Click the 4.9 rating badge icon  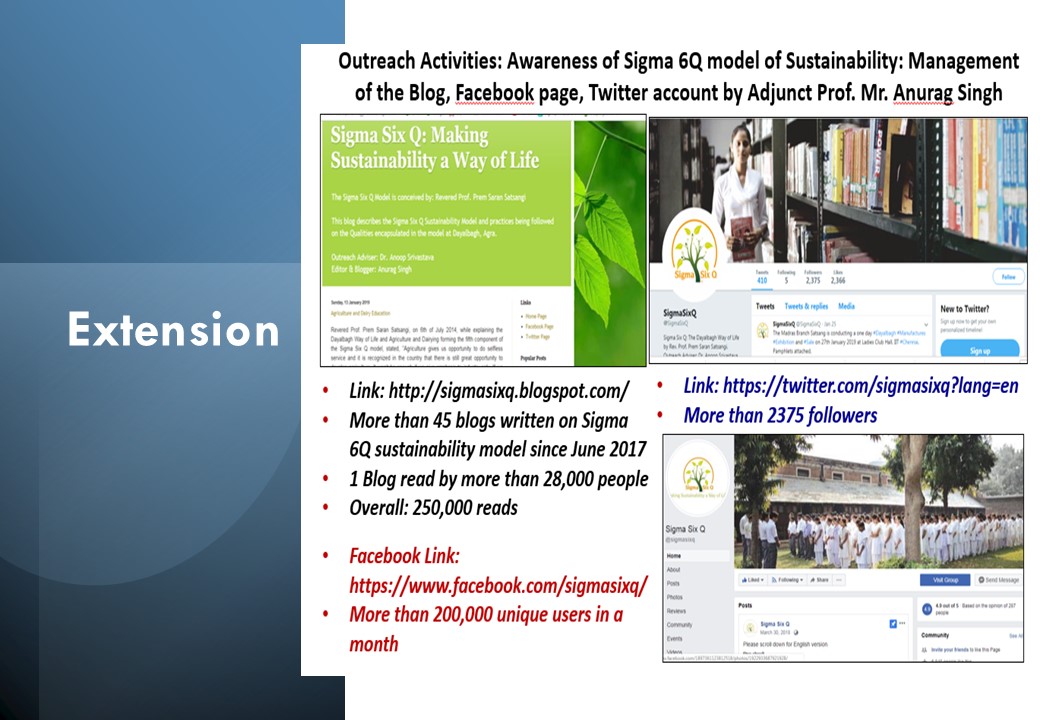click(x=927, y=609)
